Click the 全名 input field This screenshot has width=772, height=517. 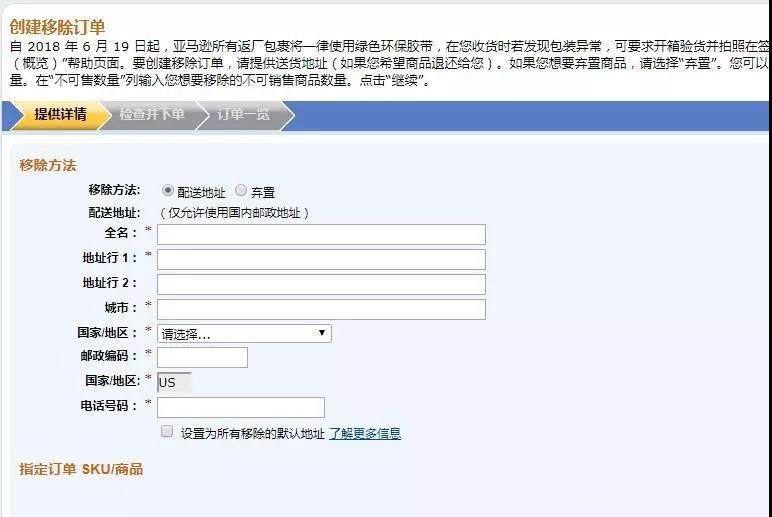(x=321, y=234)
